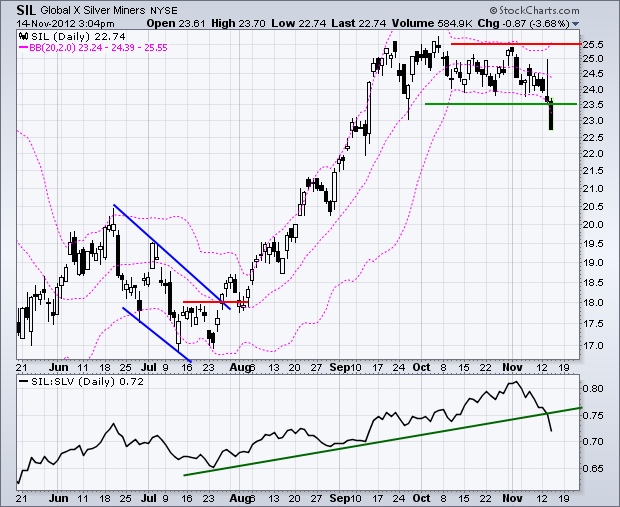Click the red resistance line near 25.5
Image resolution: width=620 pixels, height=507 pixels.
point(516,44)
